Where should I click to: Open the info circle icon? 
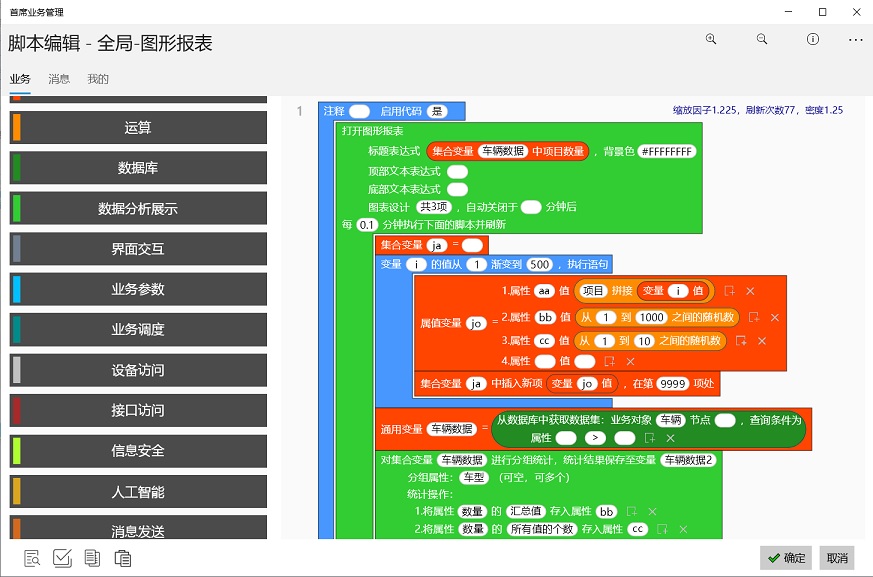point(813,40)
